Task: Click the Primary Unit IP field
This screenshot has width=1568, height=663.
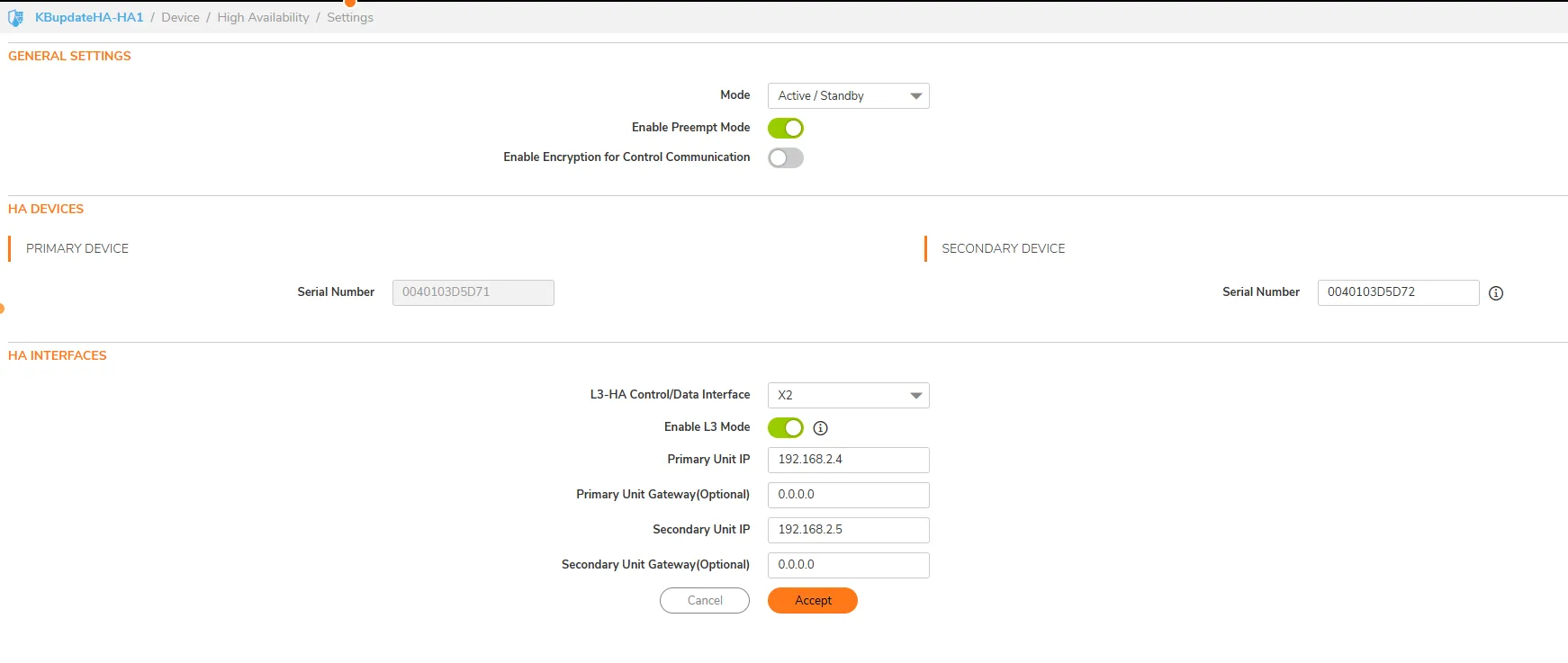Action: pyautogui.click(x=848, y=460)
